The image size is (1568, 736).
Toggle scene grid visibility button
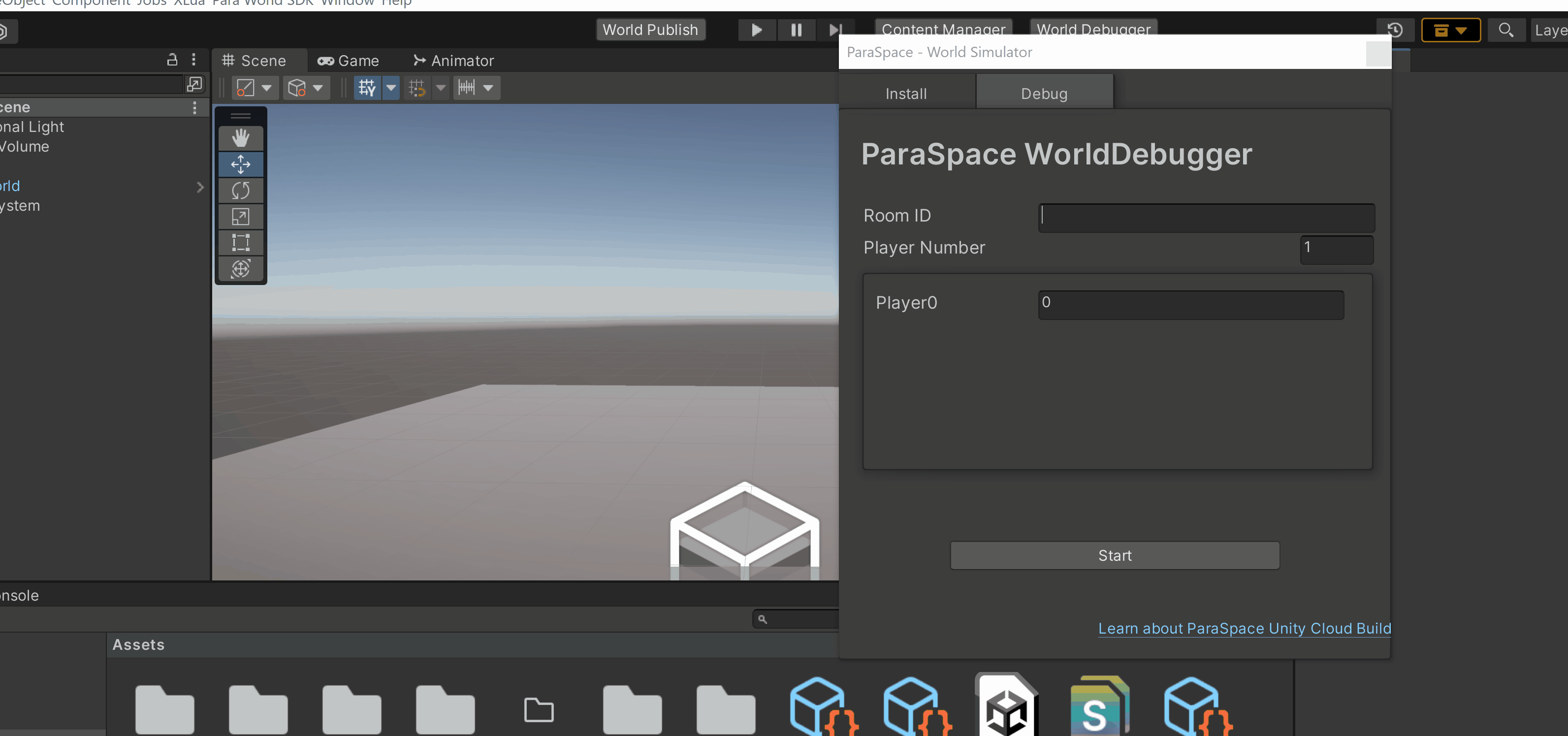pos(367,88)
